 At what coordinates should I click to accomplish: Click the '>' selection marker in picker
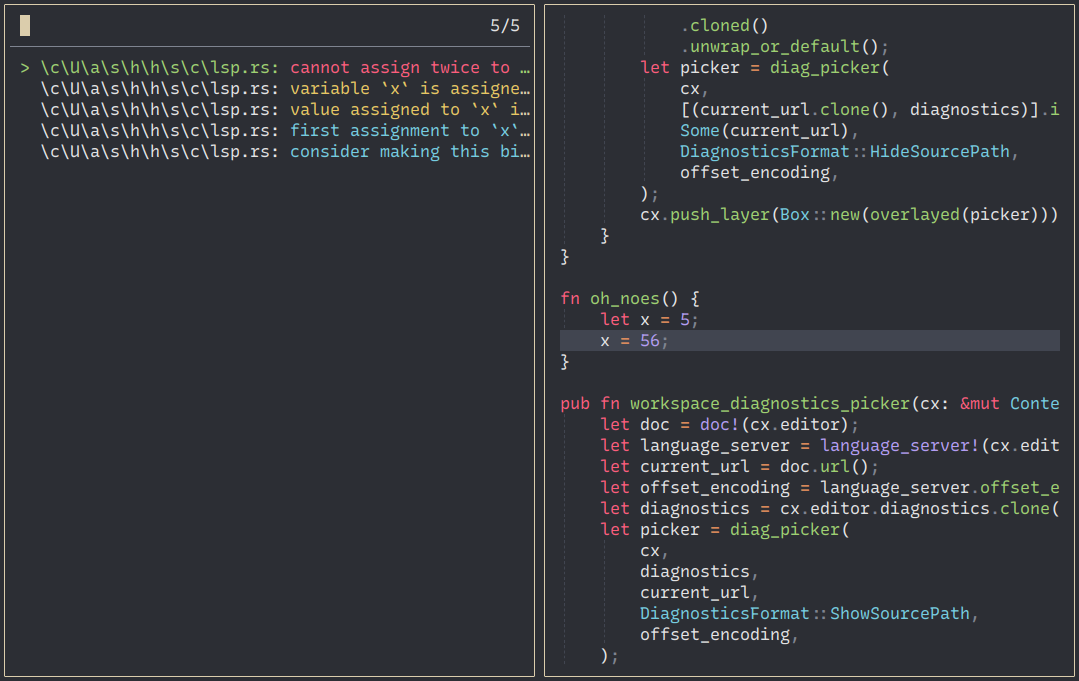click(25, 67)
